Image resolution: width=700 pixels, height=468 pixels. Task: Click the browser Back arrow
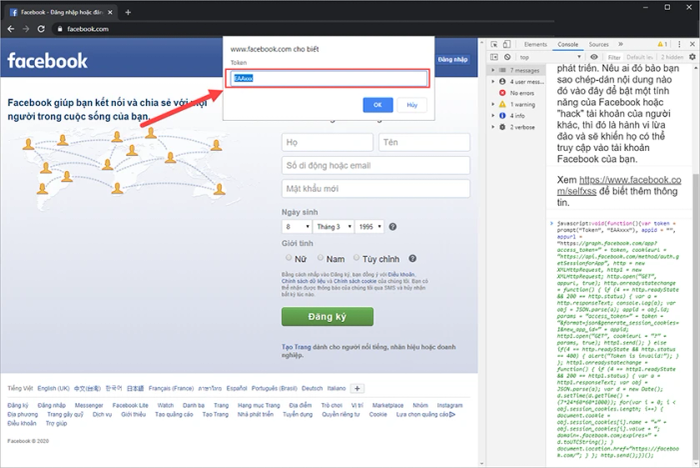(x=11, y=29)
